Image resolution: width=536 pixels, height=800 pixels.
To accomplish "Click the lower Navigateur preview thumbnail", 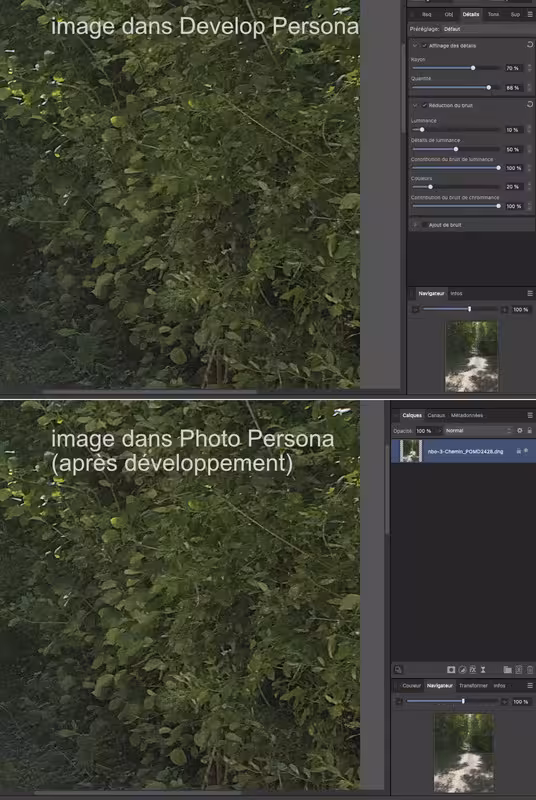I will [464, 753].
